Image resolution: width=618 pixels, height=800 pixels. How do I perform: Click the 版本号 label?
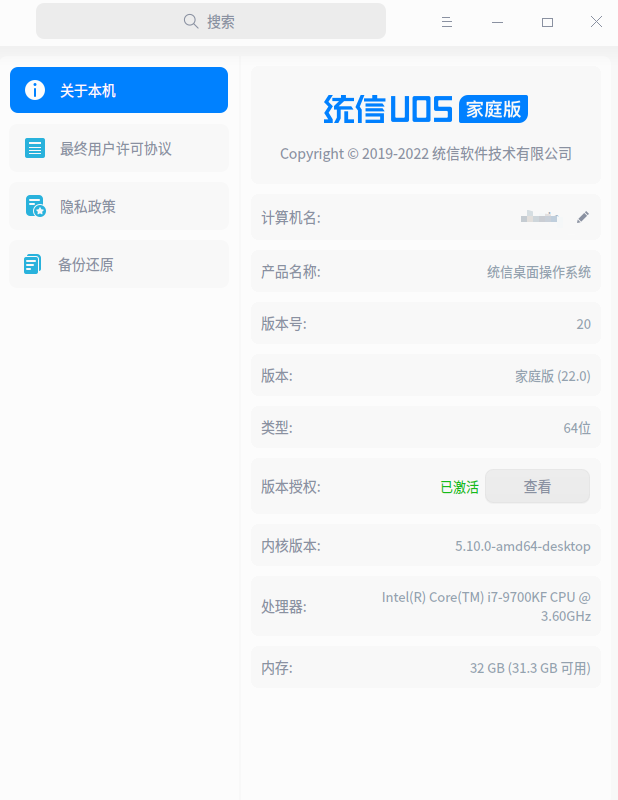(284, 324)
